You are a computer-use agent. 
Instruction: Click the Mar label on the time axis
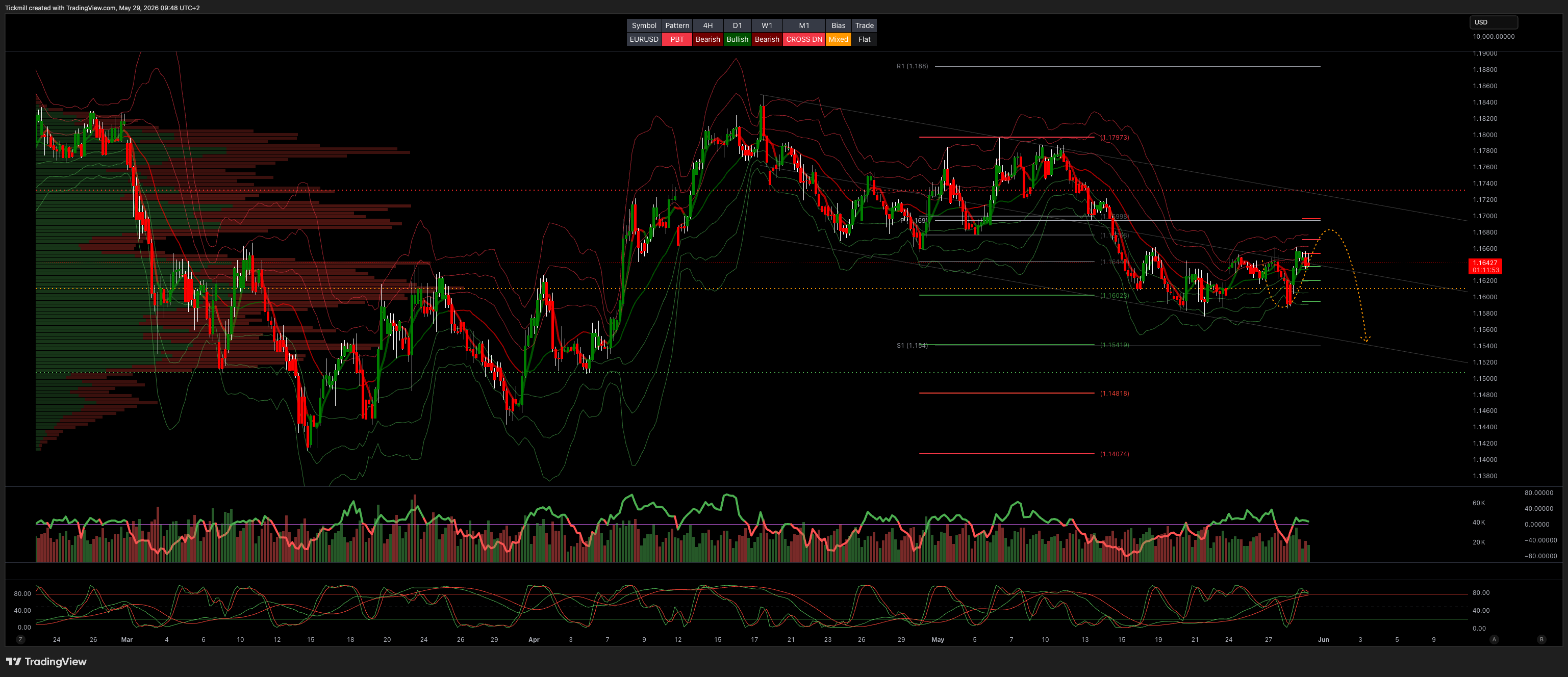click(x=127, y=639)
